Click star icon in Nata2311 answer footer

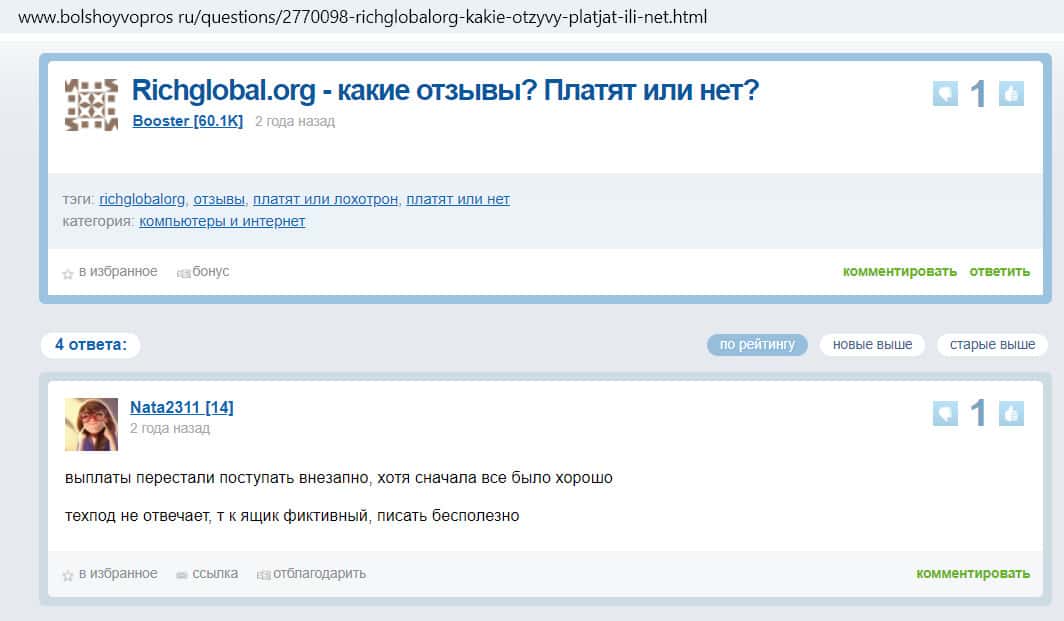point(68,576)
